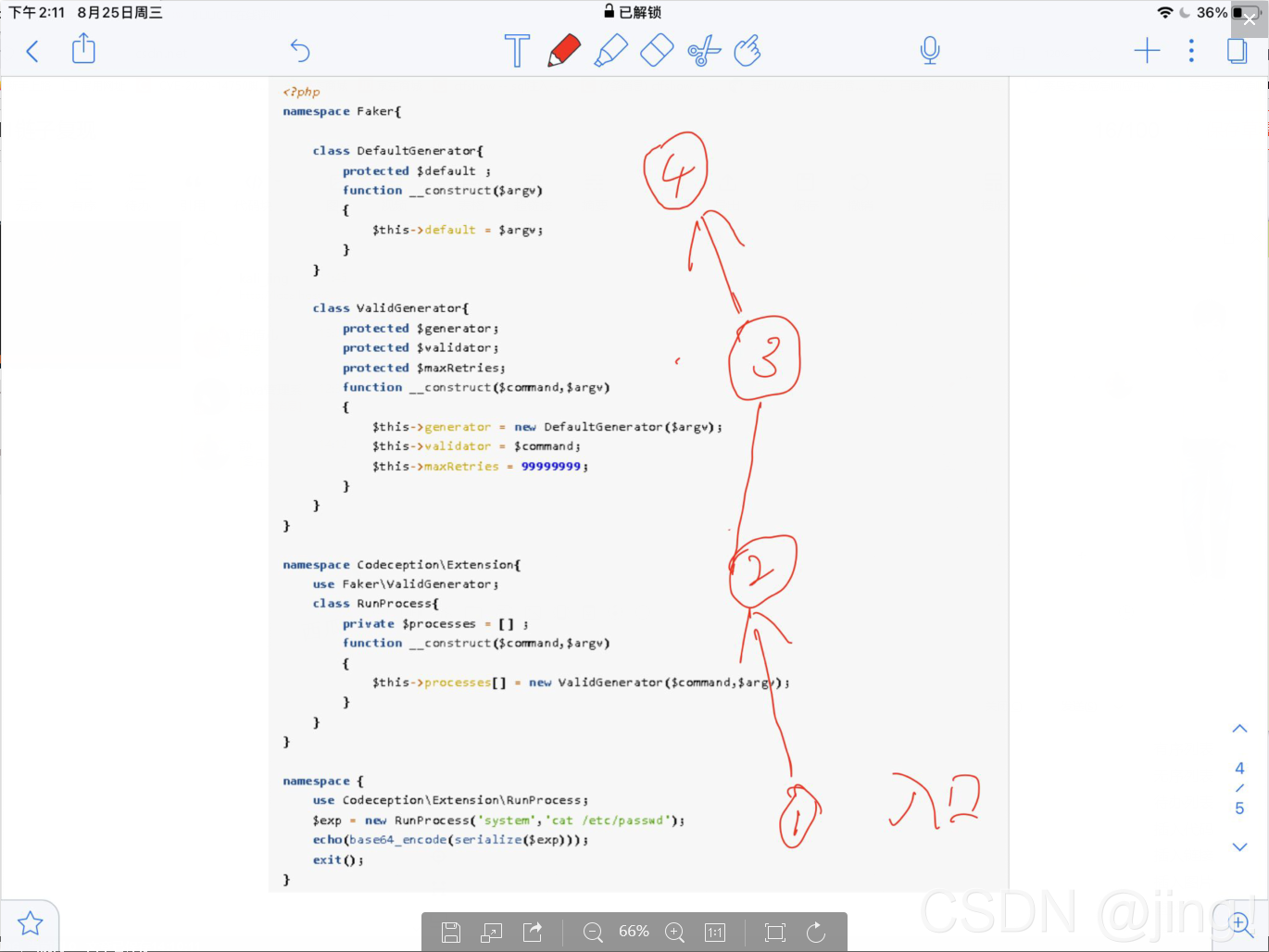Click 'namespace Codeception\Extension{' line

click(x=402, y=565)
